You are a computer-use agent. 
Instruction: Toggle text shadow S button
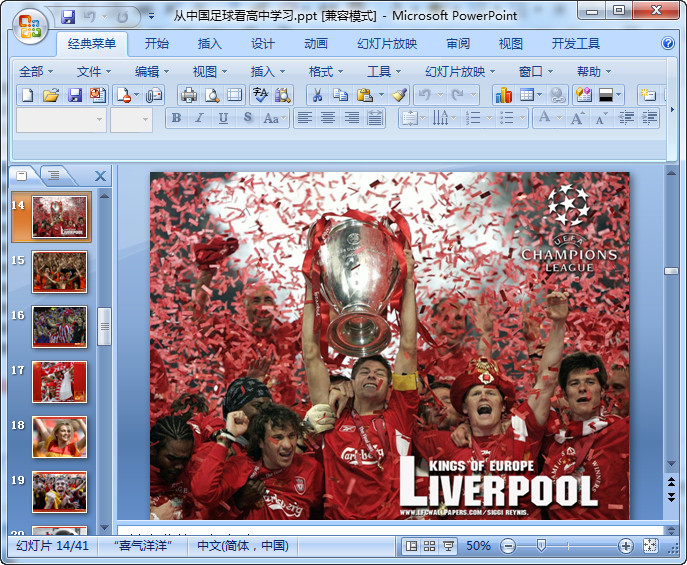pos(247,118)
